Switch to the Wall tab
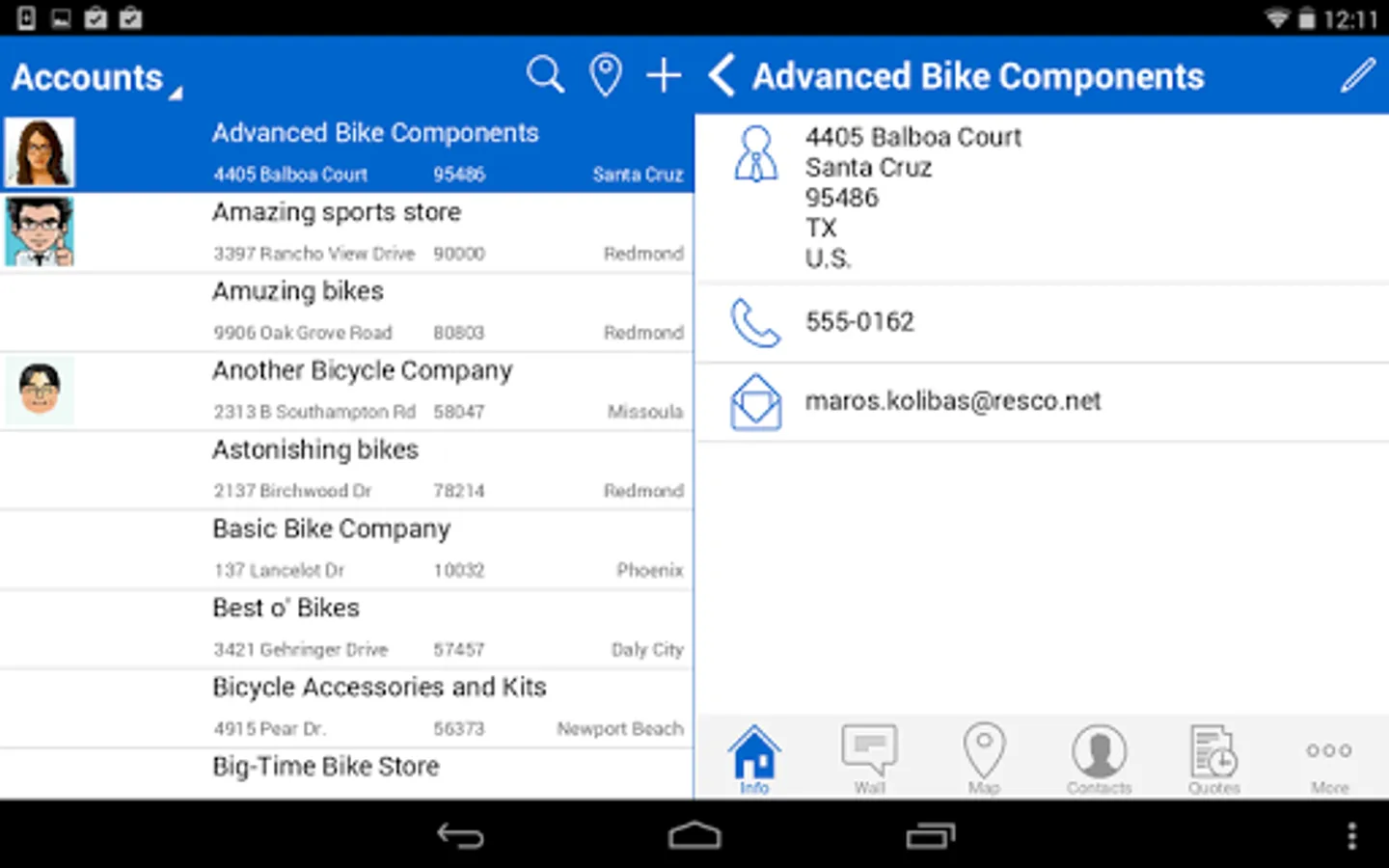This screenshot has height=868, width=1389. tap(869, 760)
